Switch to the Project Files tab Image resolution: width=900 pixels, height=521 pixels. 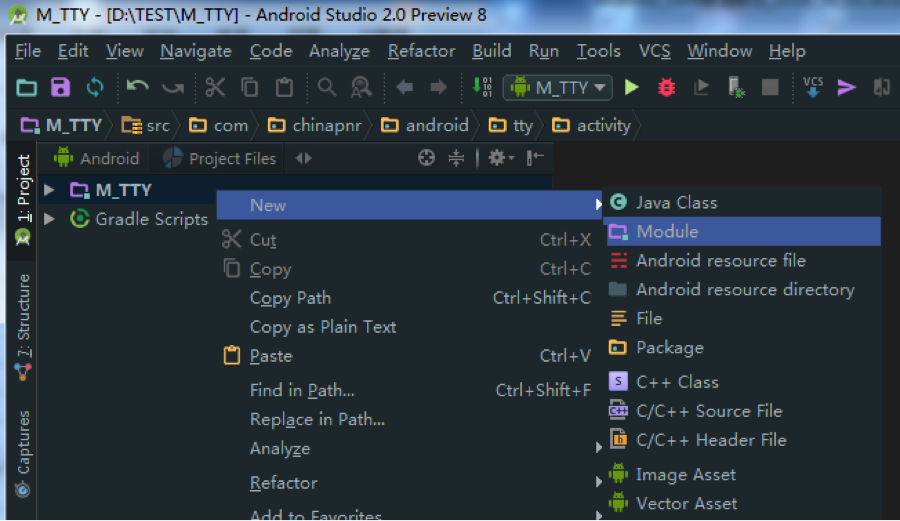(220, 158)
